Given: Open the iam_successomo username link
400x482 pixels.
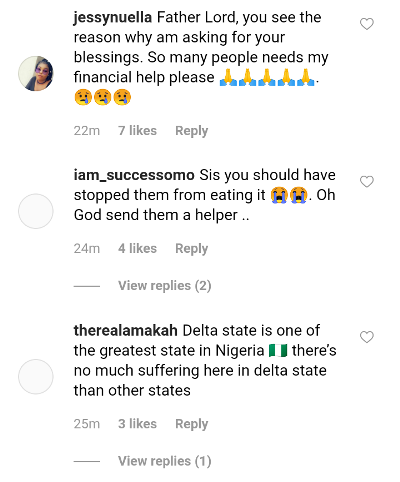Looking at the screenshot, I should point(134,175).
